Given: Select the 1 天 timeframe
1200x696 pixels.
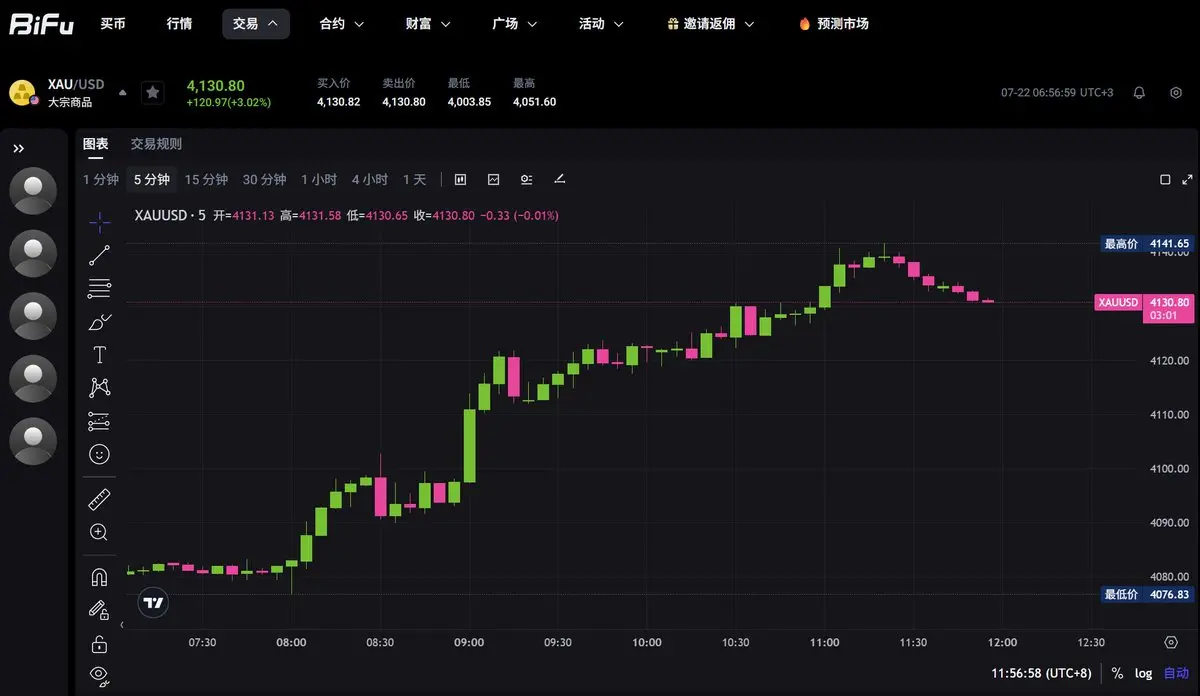Looking at the screenshot, I should click(x=414, y=180).
